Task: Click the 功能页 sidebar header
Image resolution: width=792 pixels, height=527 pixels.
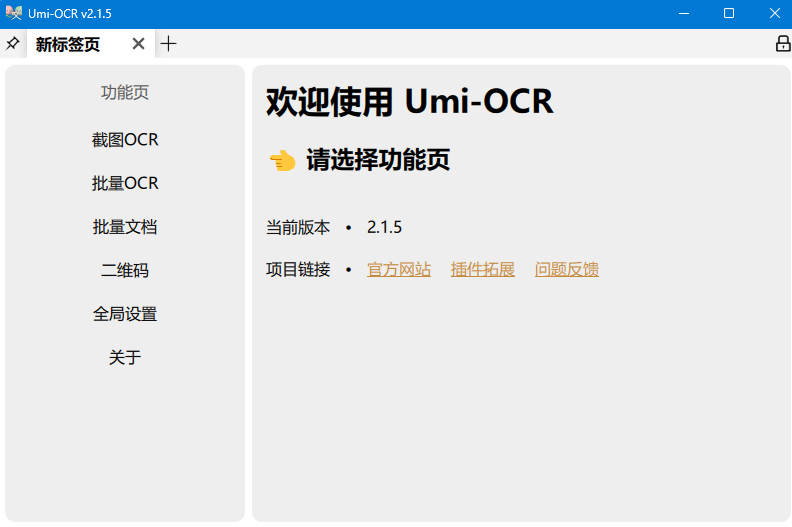Action: (x=125, y=93)
